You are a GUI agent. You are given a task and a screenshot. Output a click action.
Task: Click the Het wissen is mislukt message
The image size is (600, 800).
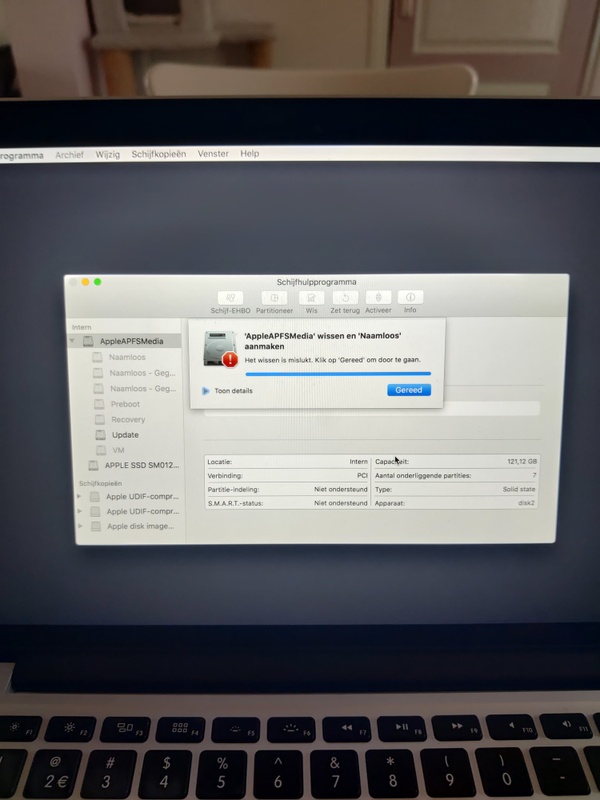click(333, 360)
